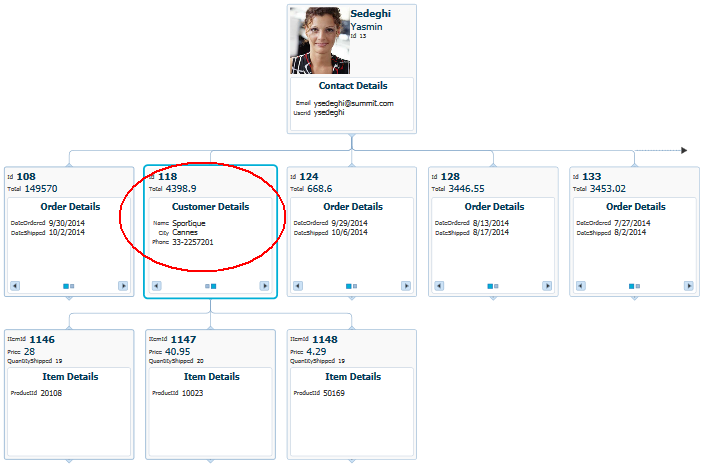Viewport: 703px width, 470px height.
Task: Expand items below order 133 card
Action: pos(634,298)
